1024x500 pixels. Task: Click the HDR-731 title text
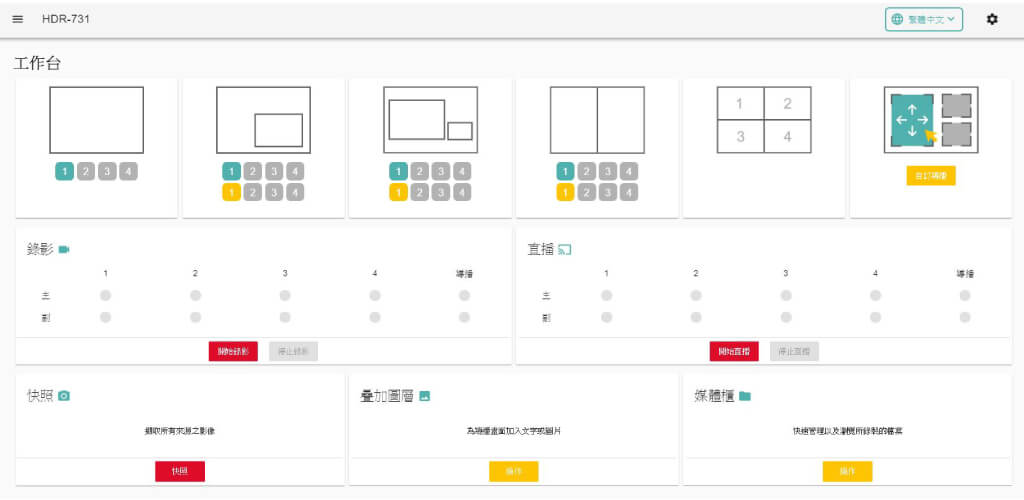coord(66,19)
